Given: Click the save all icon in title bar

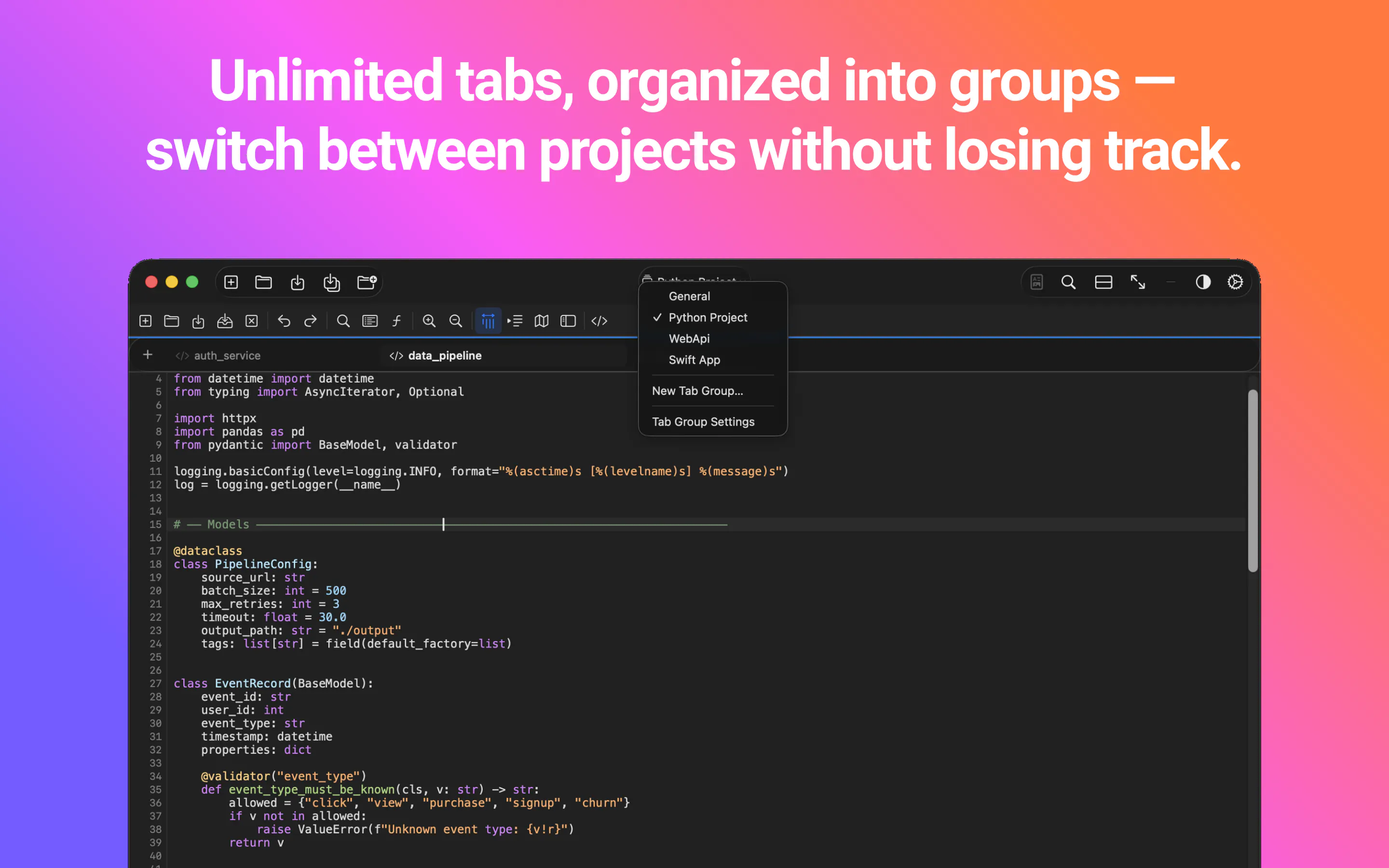Looking at the screenshot, I should click(x=332, y=282).
